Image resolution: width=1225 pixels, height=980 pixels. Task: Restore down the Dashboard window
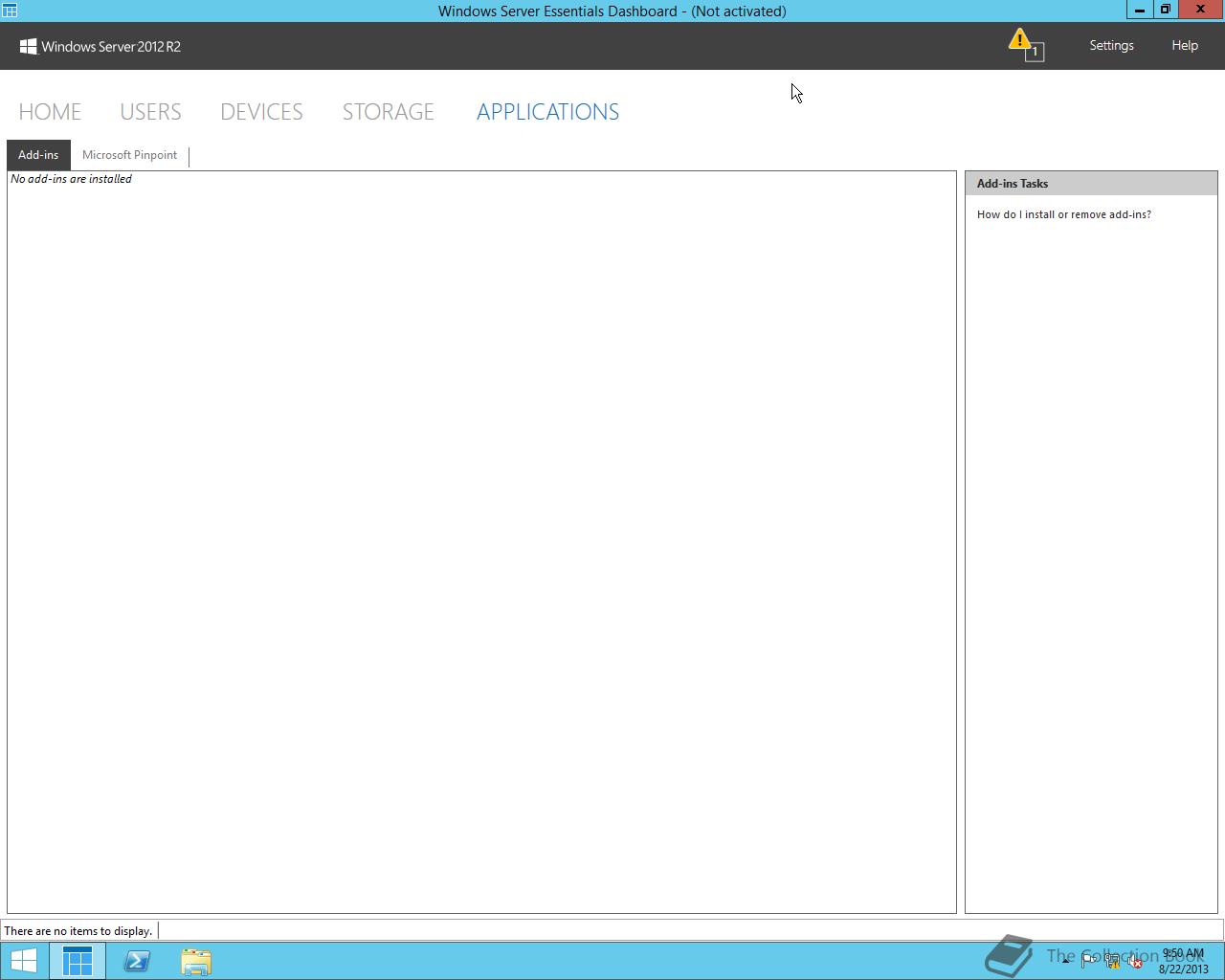(x=1165, y=10)
